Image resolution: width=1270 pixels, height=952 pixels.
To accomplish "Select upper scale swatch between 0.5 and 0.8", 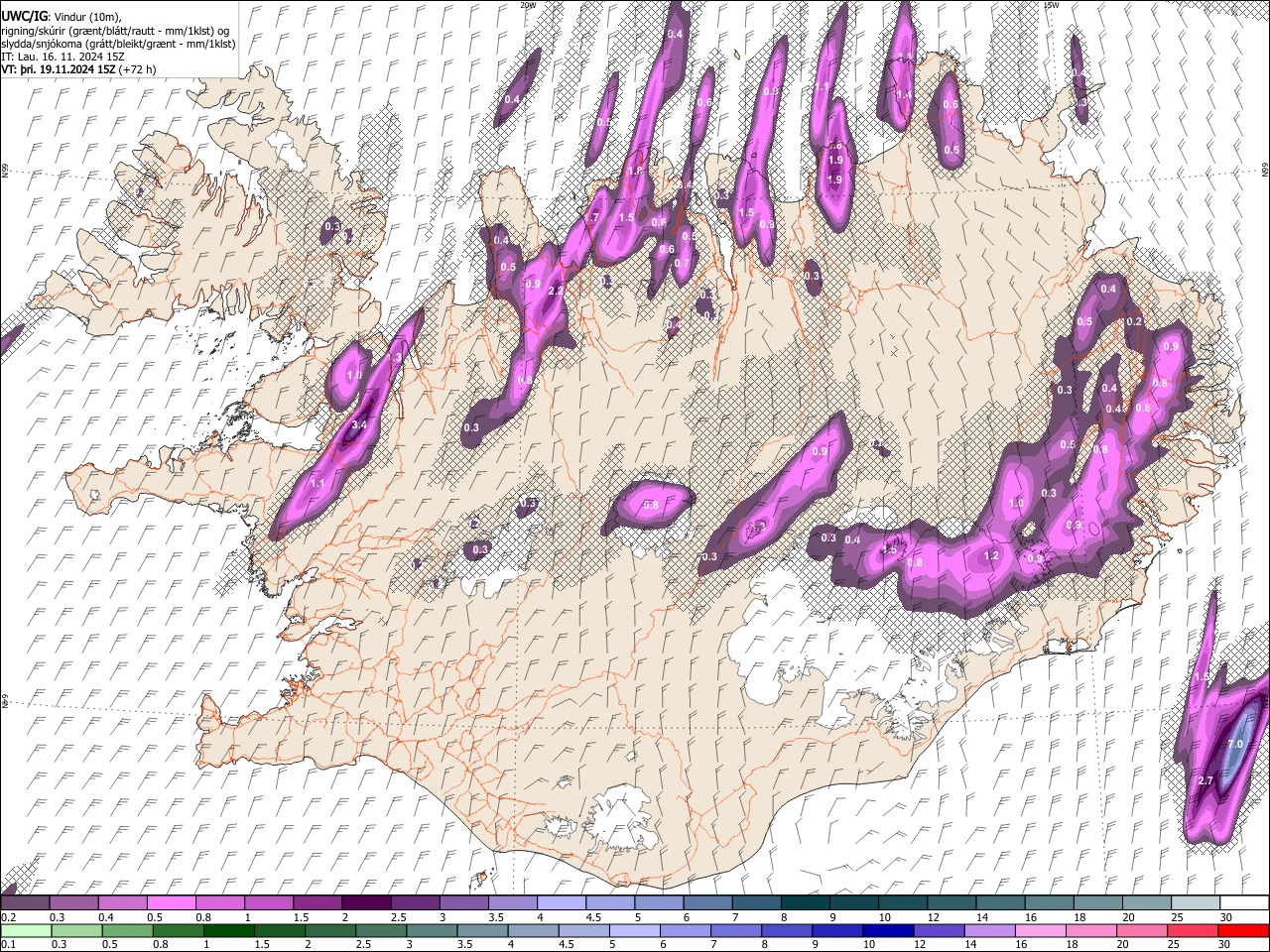I will pos(172,903).
